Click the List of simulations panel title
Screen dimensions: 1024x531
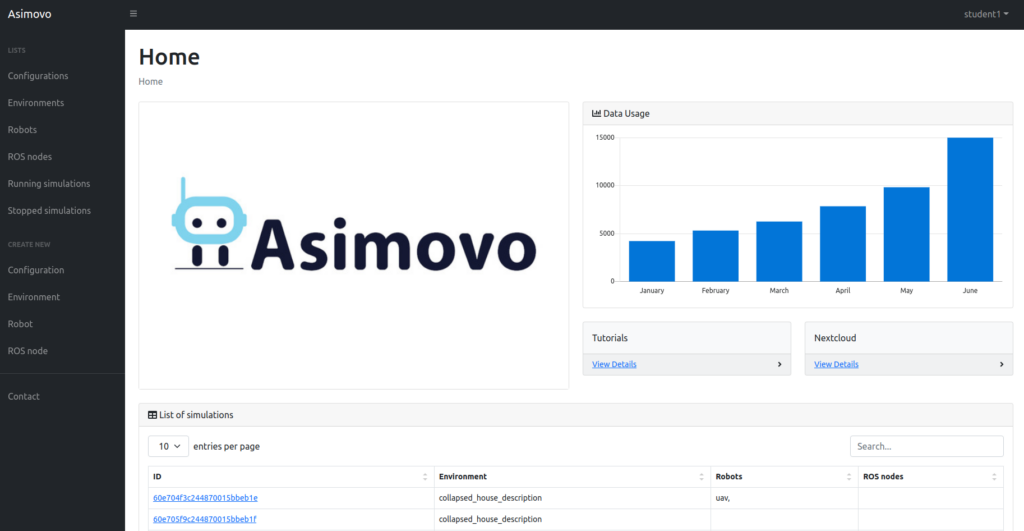[196, 415]
